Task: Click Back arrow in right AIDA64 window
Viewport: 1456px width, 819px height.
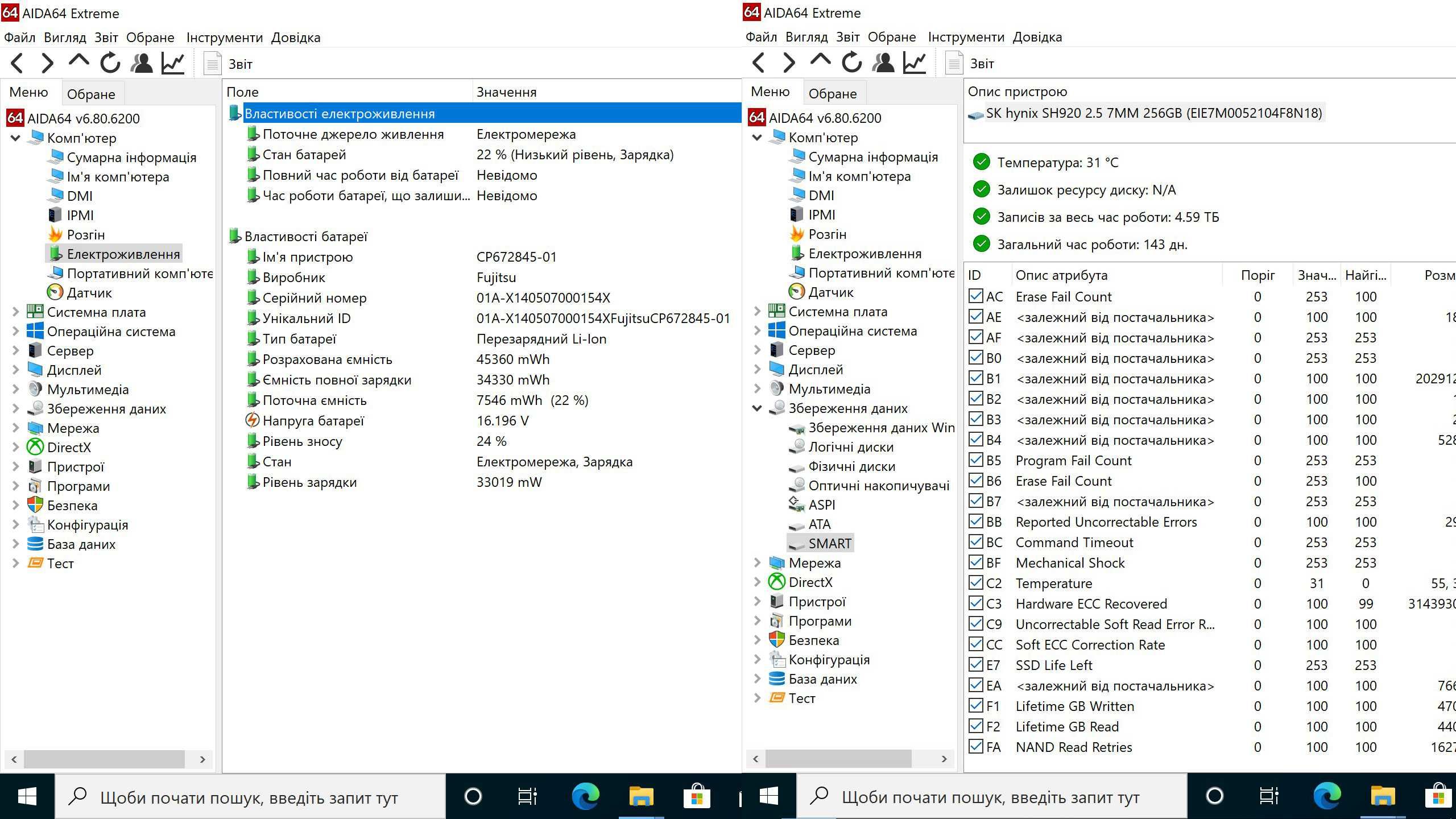Action: pos(759,63)
